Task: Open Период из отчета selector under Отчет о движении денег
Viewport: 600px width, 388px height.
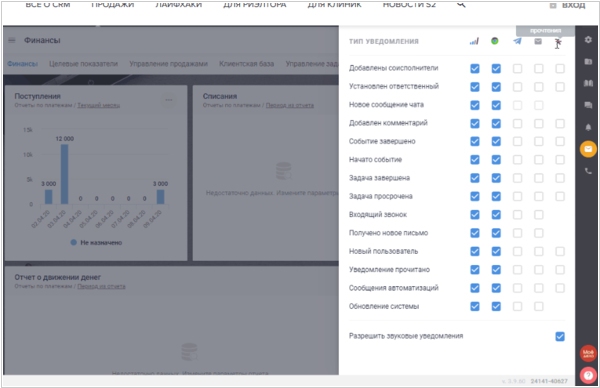Action: coord(101,286)
